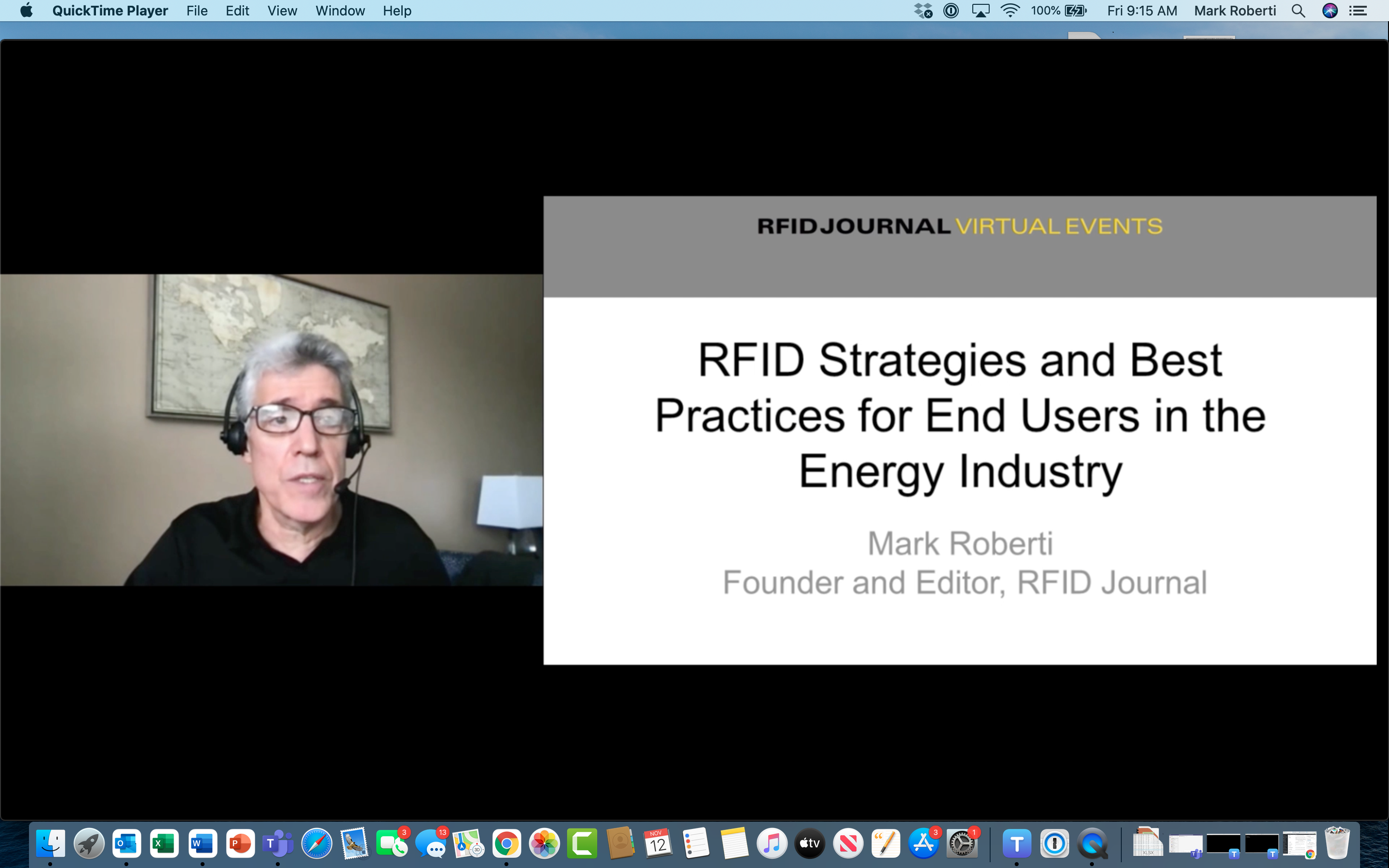Open 1Password app in Dock
Image resolution: width=1389 pixels, height=868 pixels.
(x=1054, y=843)
